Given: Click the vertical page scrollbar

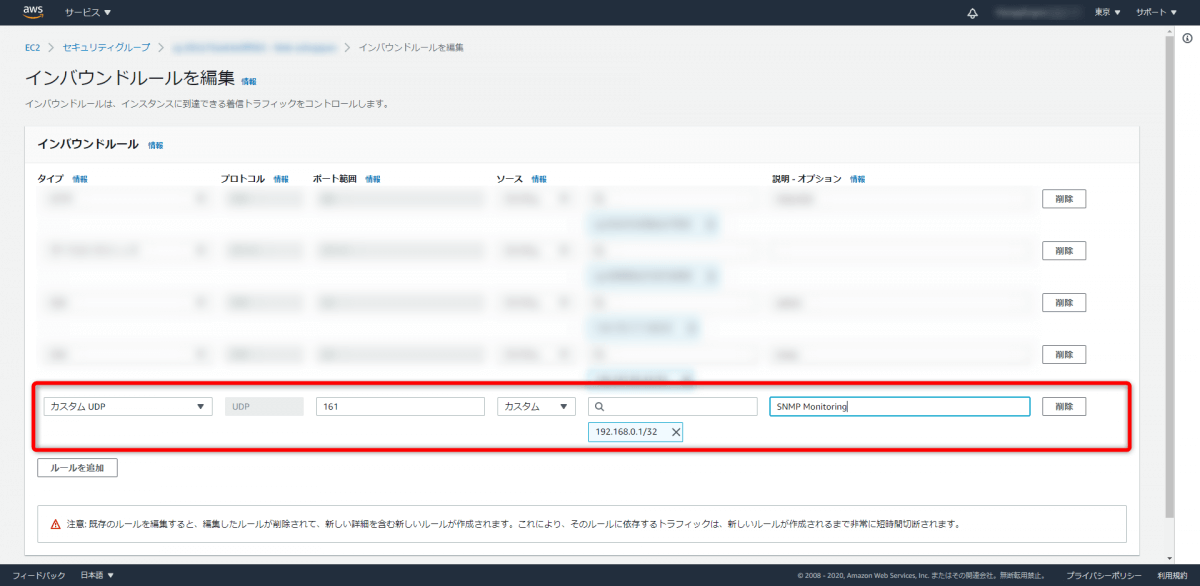Looking at the screenshot, I should point(1171,275).
